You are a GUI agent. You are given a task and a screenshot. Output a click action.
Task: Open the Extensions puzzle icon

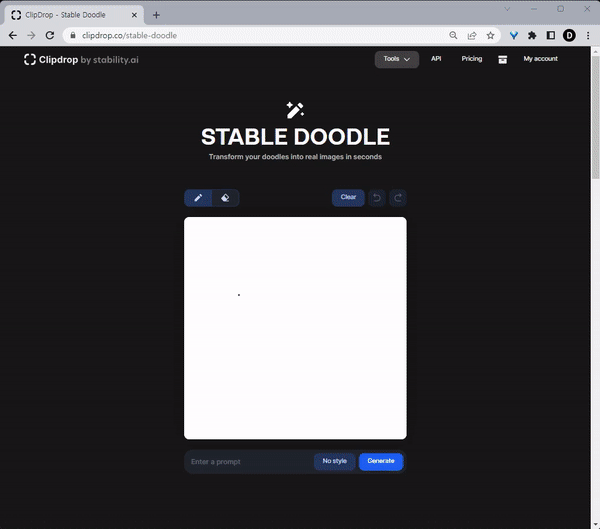click(x=532, y=36)
